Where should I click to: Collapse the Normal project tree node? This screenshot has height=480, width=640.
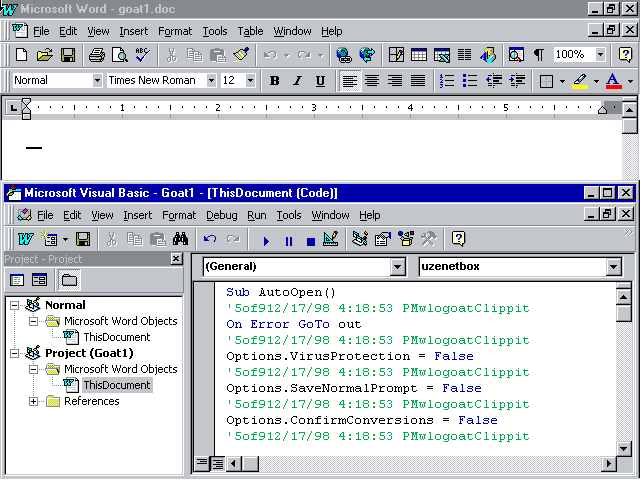click(14, 305)
